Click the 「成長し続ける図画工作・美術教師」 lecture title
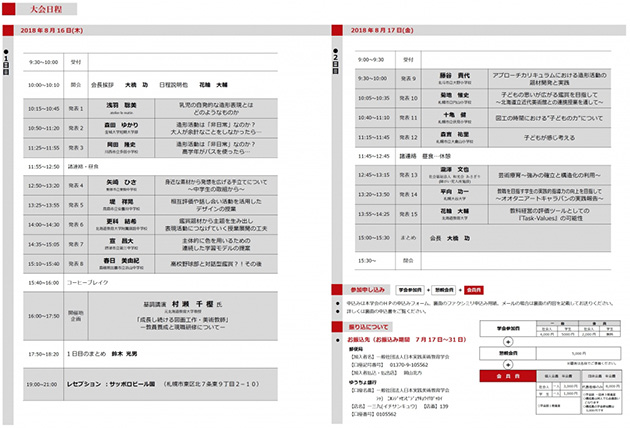 click(183, 320)
